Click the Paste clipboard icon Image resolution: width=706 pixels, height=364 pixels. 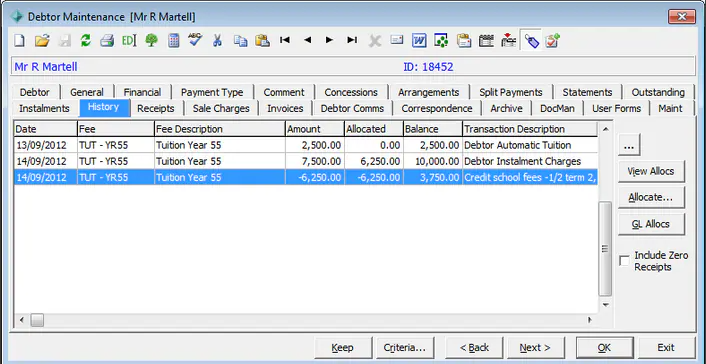(262, 41)
